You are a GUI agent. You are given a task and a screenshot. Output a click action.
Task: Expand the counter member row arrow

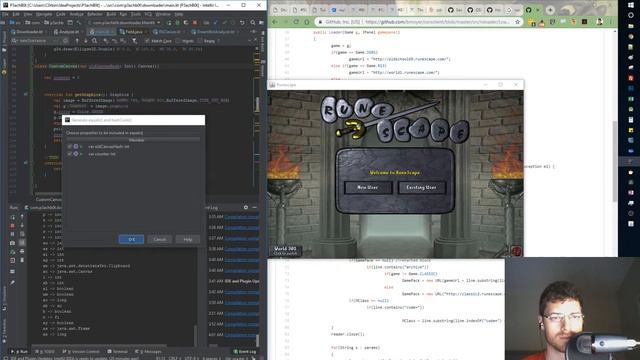[82, 154]
